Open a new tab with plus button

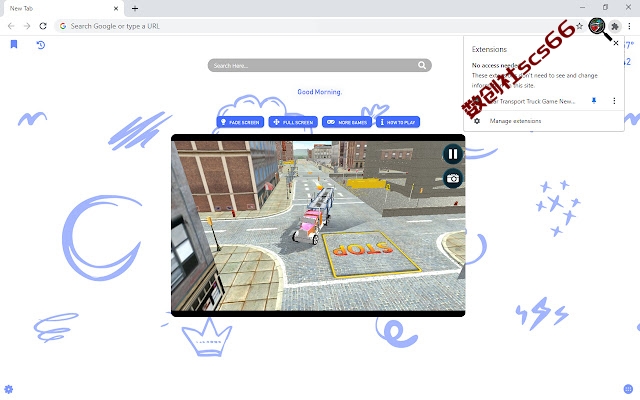point(135,8)
